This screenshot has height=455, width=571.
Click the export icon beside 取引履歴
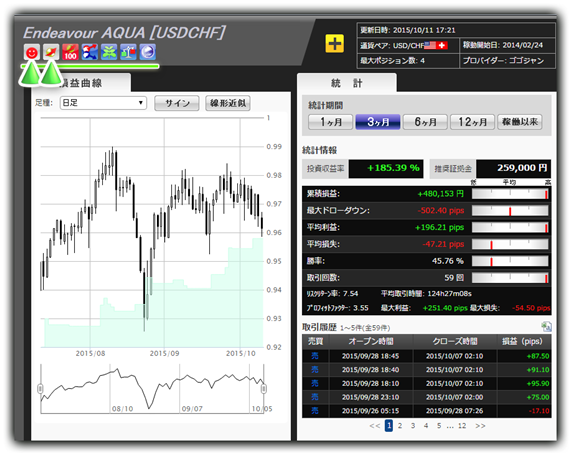click(546, 327)
